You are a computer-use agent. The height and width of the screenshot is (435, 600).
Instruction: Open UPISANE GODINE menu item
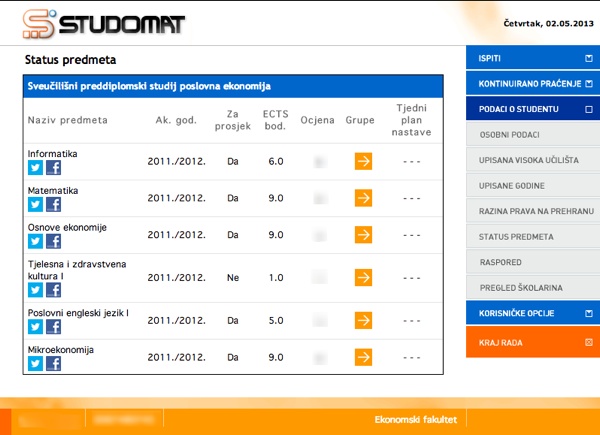pyautogui.click(x=533, y=186)
